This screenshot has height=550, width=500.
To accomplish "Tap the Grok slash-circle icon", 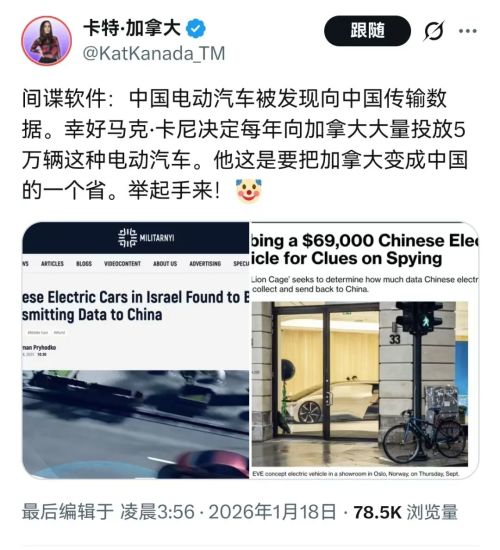I will 434,31.
